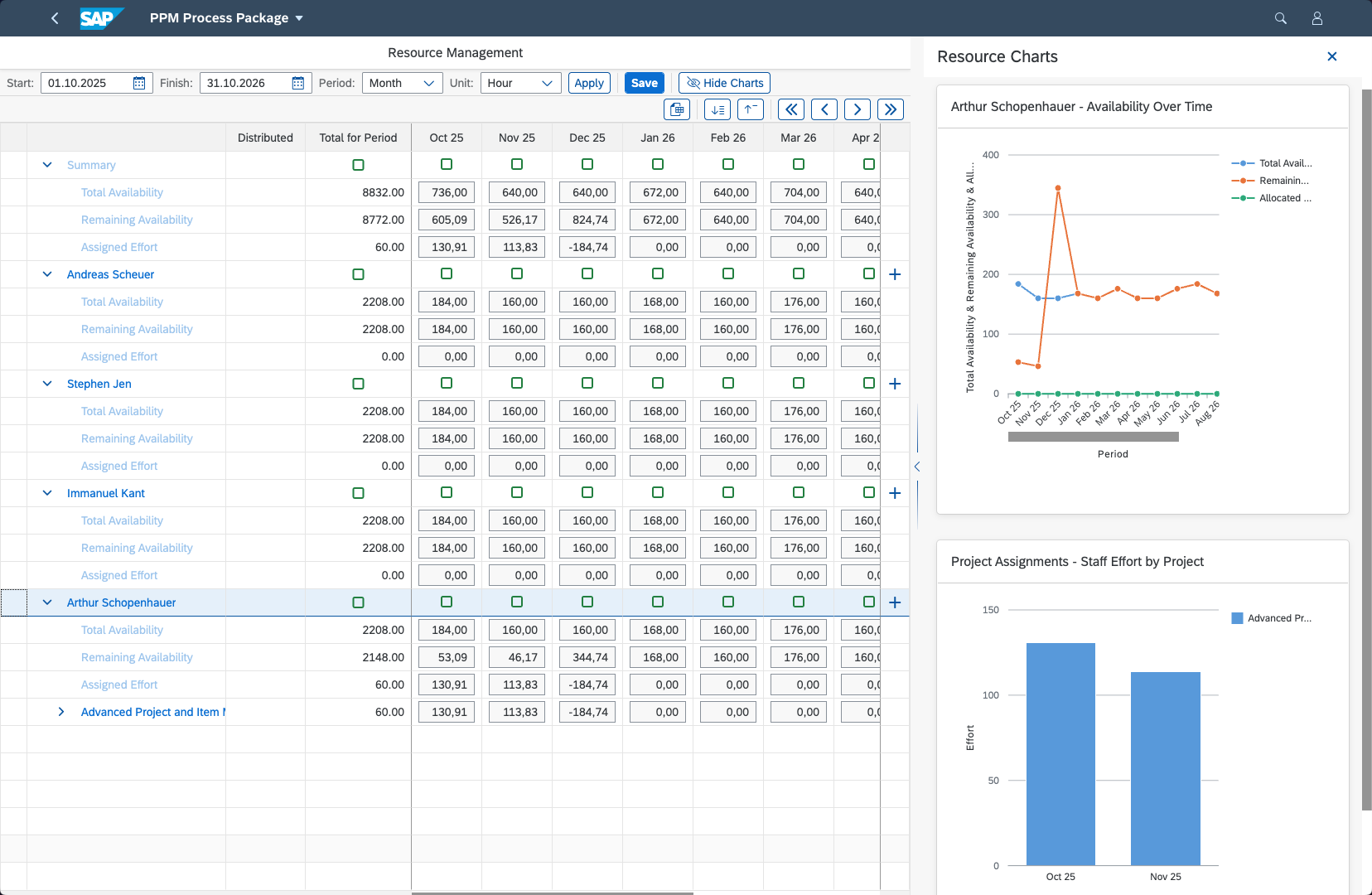
Task: Open the Period dropdown showing Month
Action: pos(402,83)
